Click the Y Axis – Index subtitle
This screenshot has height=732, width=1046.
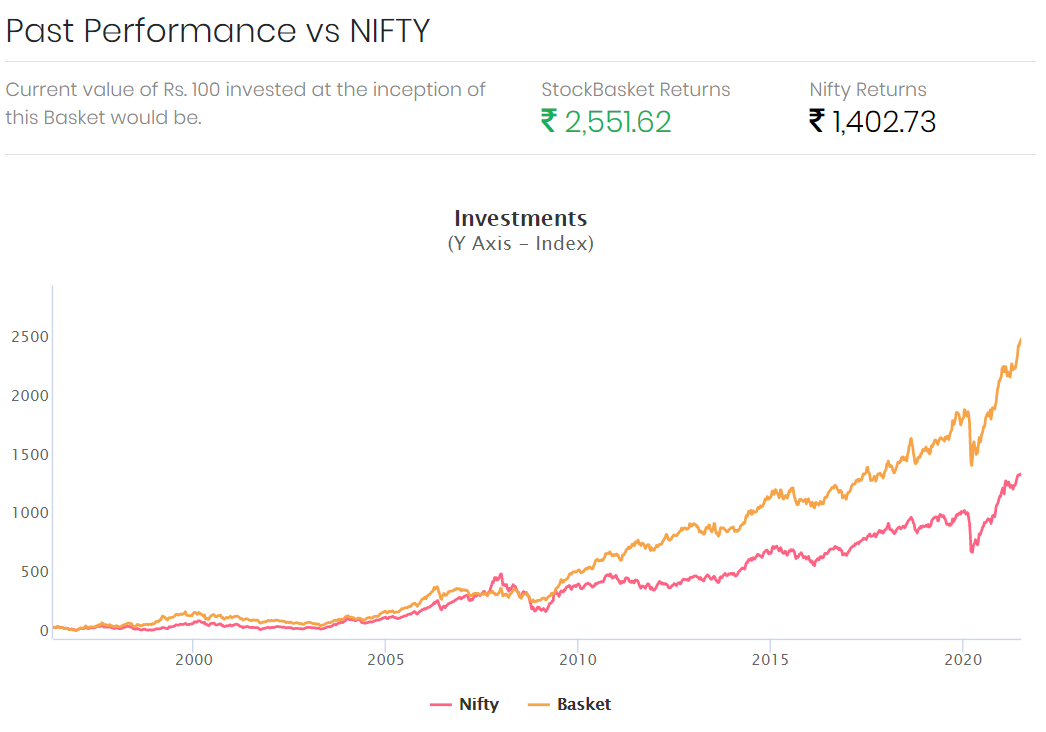[x=520, y=244]
